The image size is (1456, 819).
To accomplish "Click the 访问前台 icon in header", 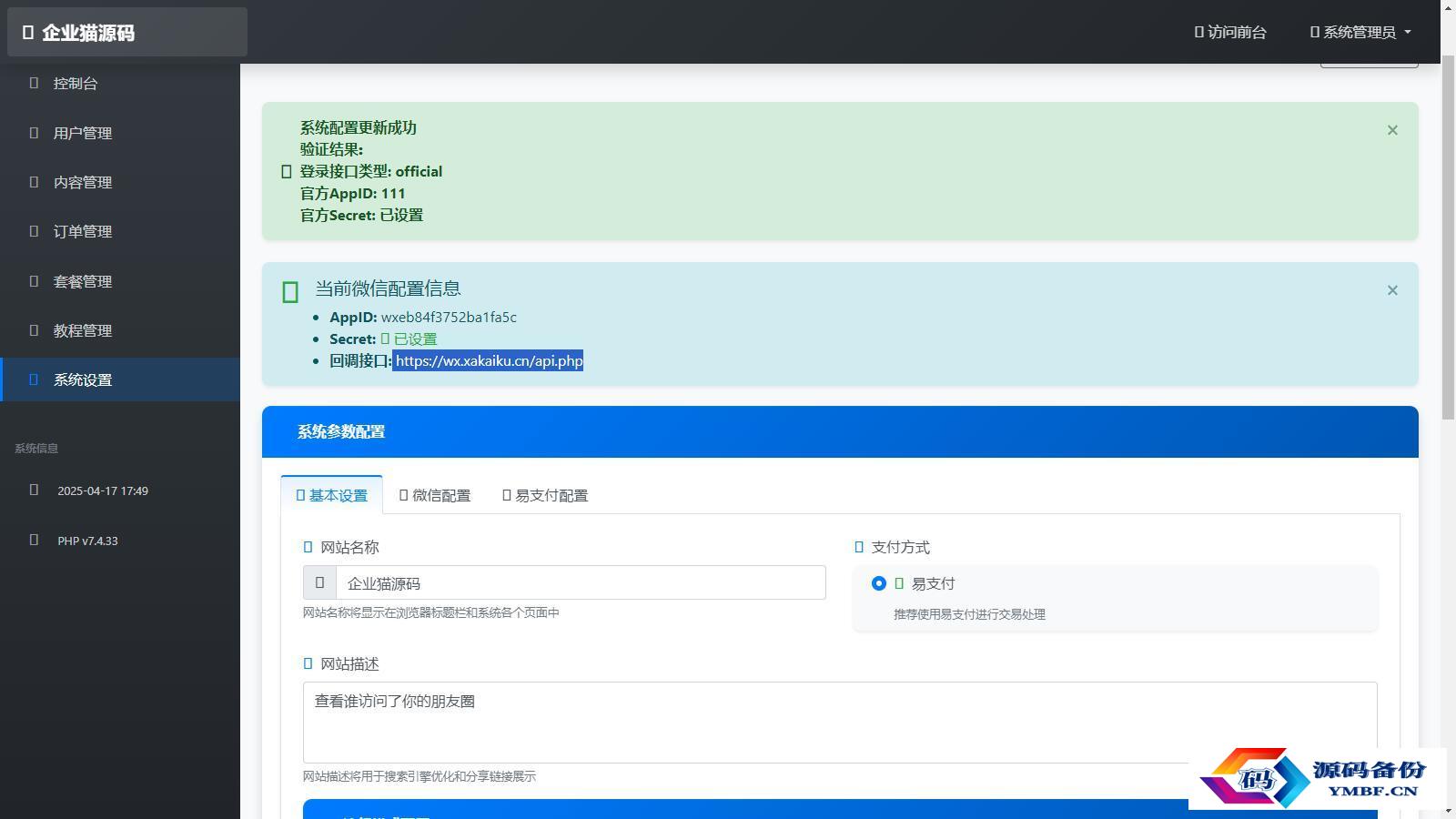I will (1198, 32).
